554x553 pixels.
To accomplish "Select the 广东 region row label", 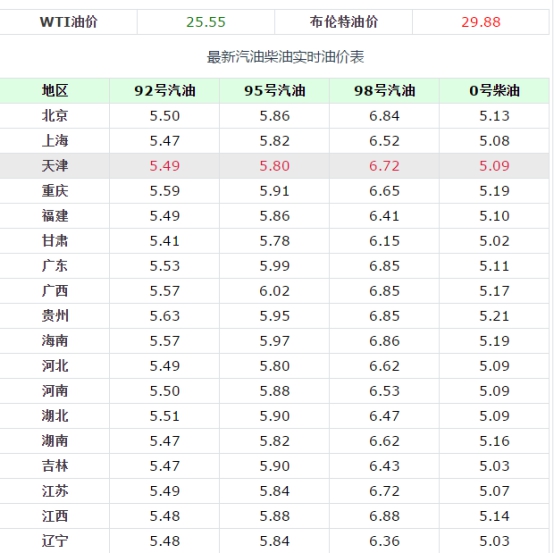I will coord(54,266).
